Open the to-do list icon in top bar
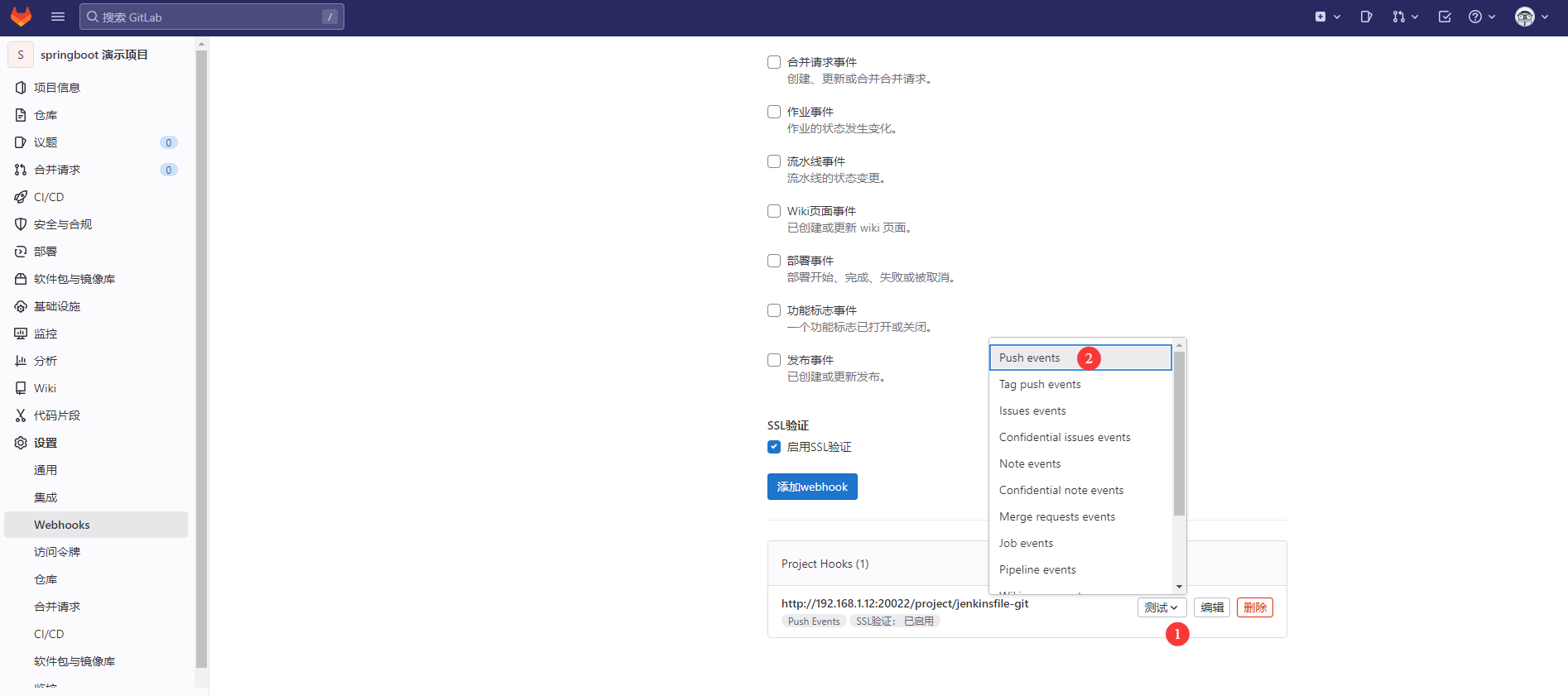The width and height of the screenshot is (1568, 696). click(1445, 17)
